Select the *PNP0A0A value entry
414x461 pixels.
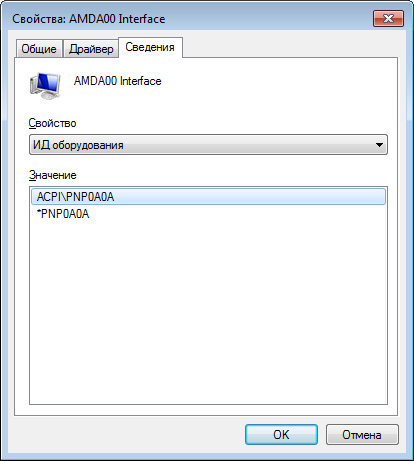pyautogui.click(x=63, y=214)
